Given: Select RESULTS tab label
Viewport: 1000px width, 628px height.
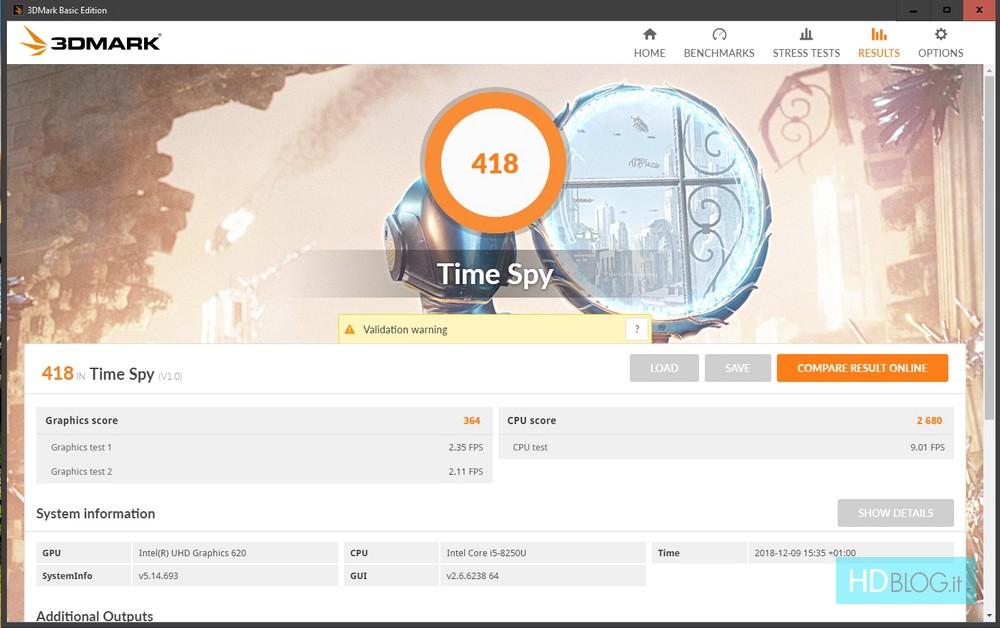Looking at the screenshot, I should click(879, 53).
